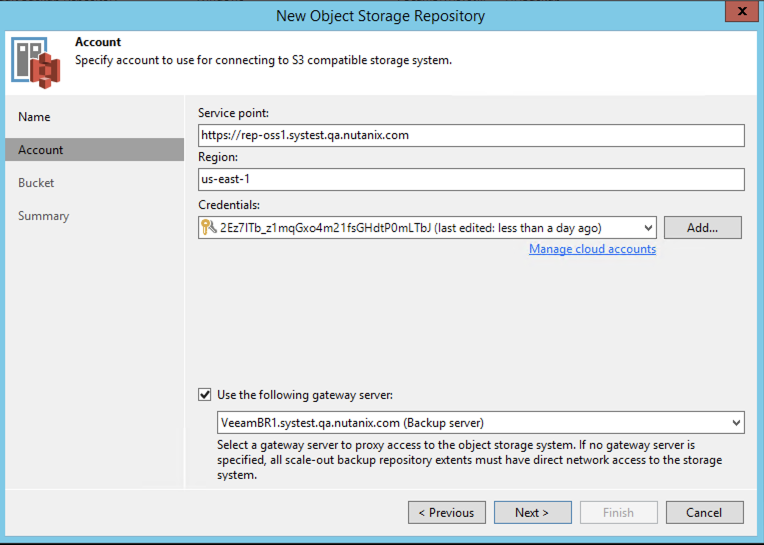
Task: Close the New Object Storage Repository dialog
Action: click(x=739, y=14)
